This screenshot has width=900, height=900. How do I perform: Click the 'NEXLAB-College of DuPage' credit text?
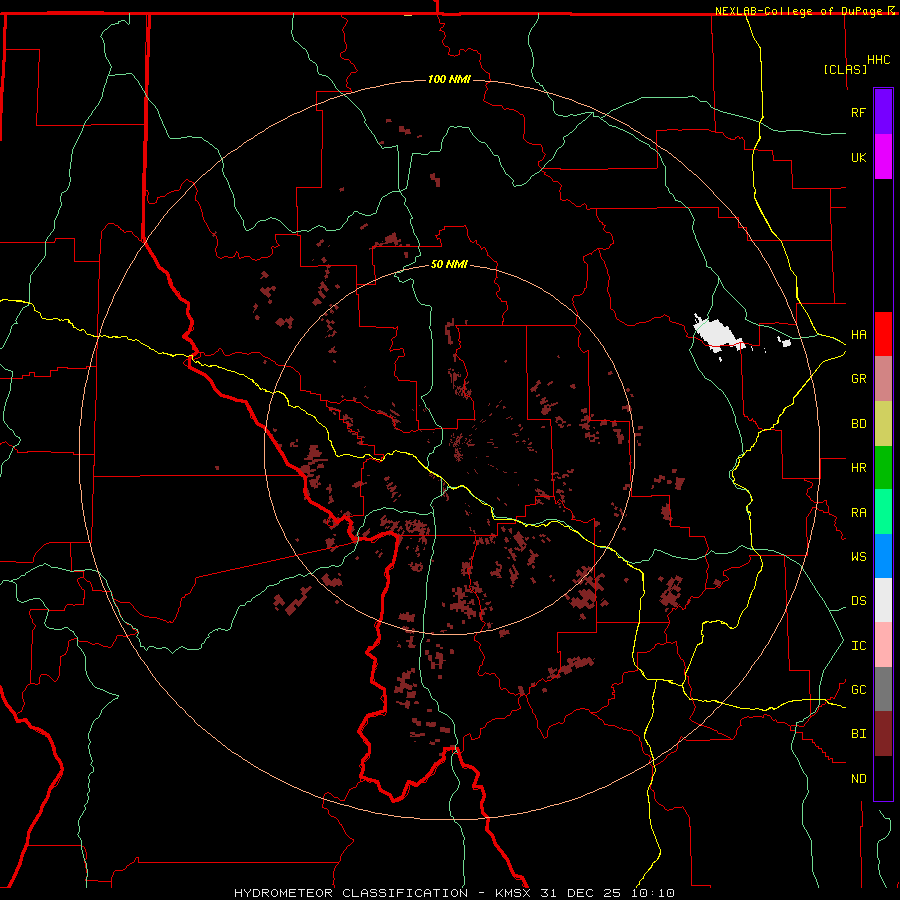tap(800, 11)
